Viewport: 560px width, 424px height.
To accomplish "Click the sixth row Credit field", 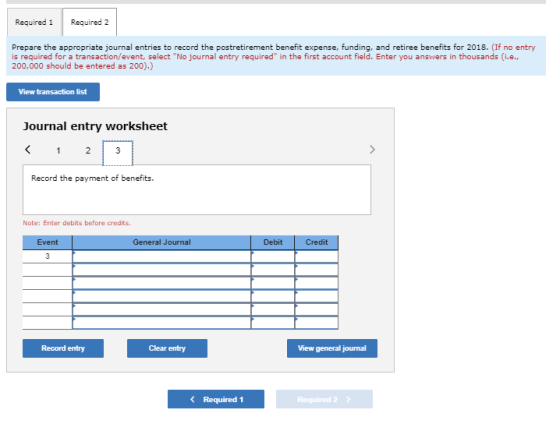I will 316,323.
